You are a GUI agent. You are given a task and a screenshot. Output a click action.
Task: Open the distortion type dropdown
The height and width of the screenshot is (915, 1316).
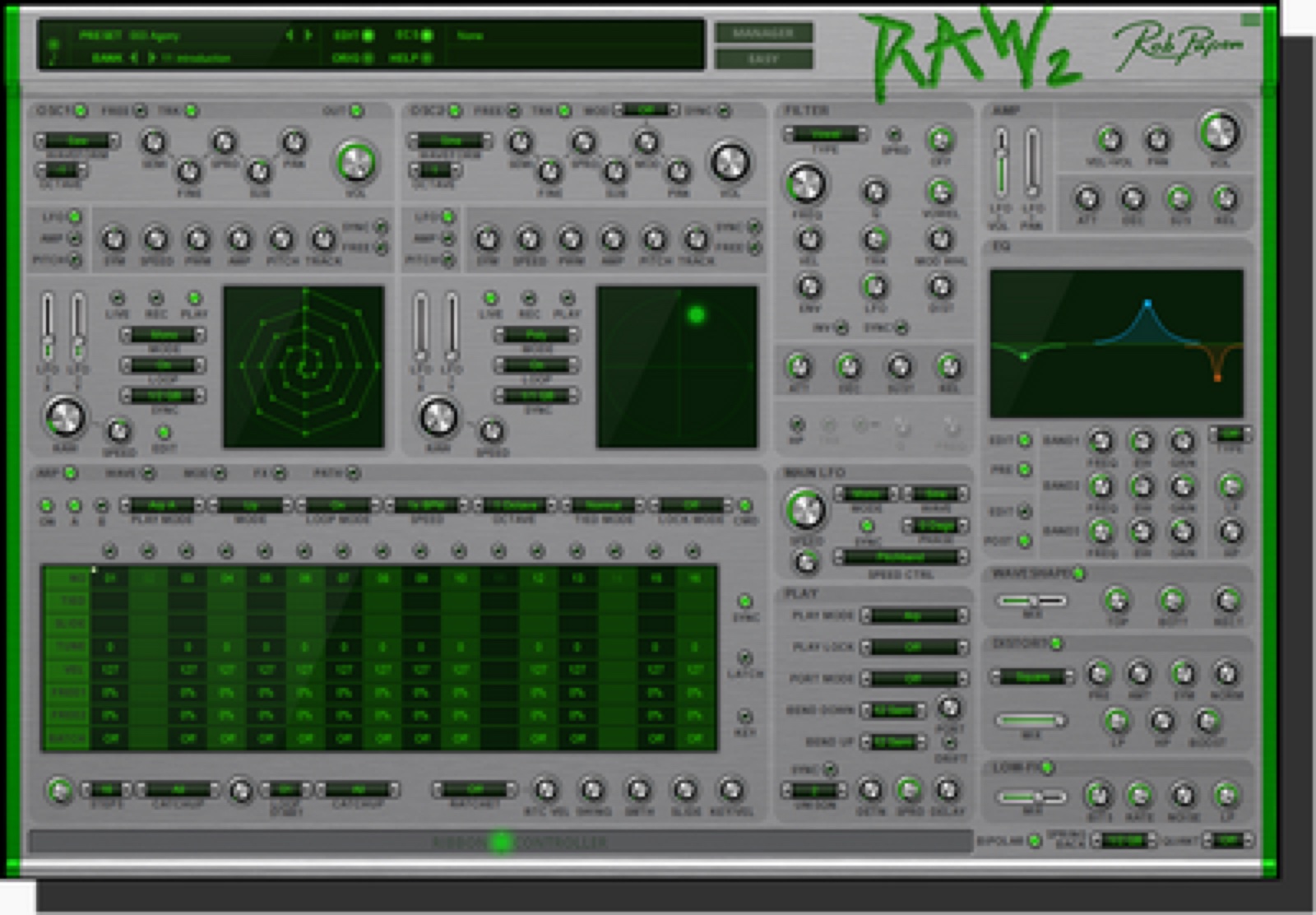point(1033,676)
